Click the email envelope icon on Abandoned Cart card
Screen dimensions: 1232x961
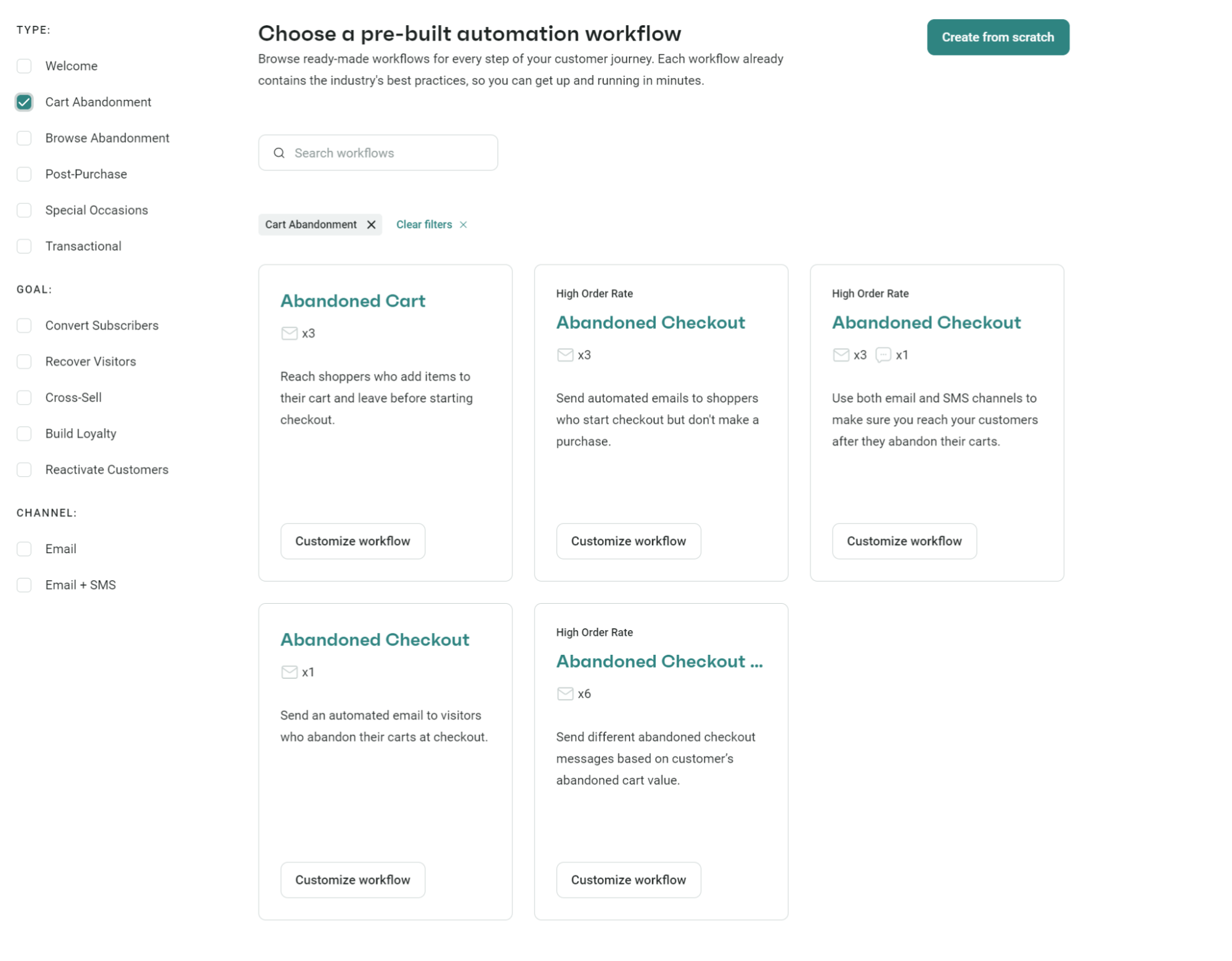click(x=289, y=333)
